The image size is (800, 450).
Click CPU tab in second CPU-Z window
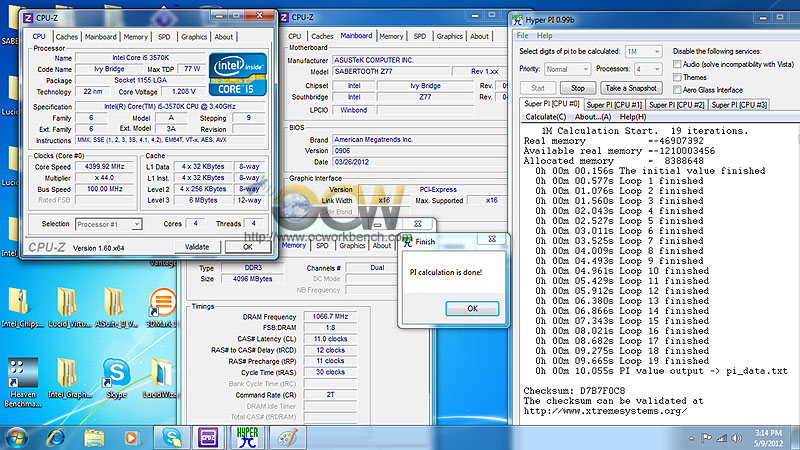(x=294, y=36)
